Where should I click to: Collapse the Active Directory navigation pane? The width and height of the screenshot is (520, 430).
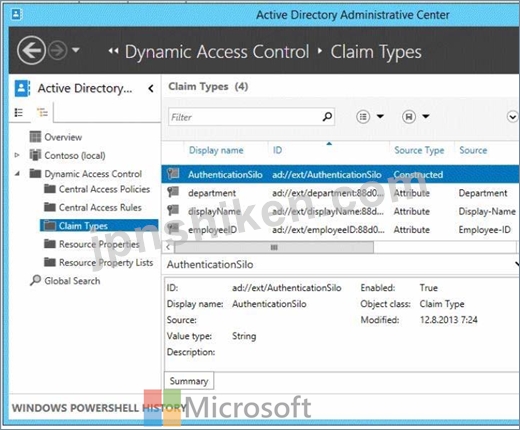point(151,89)
